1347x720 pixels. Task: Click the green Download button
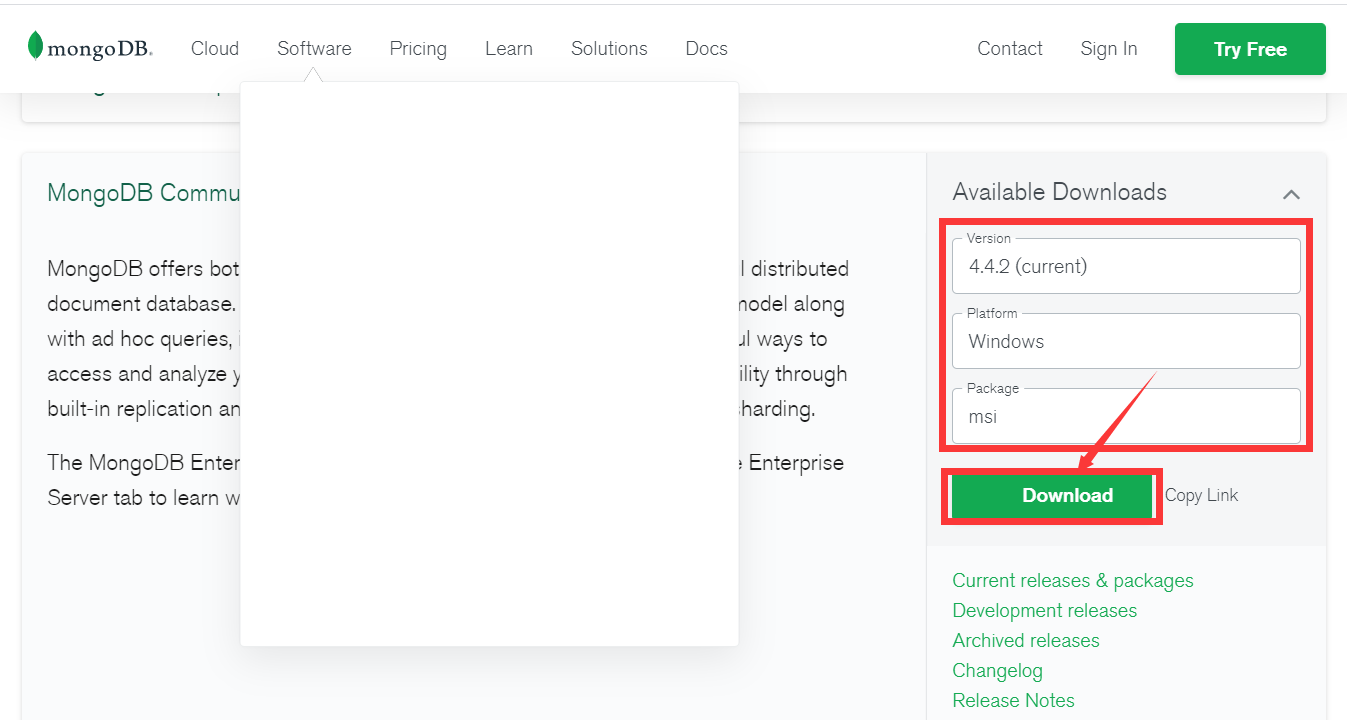[x=1052, y=496]
